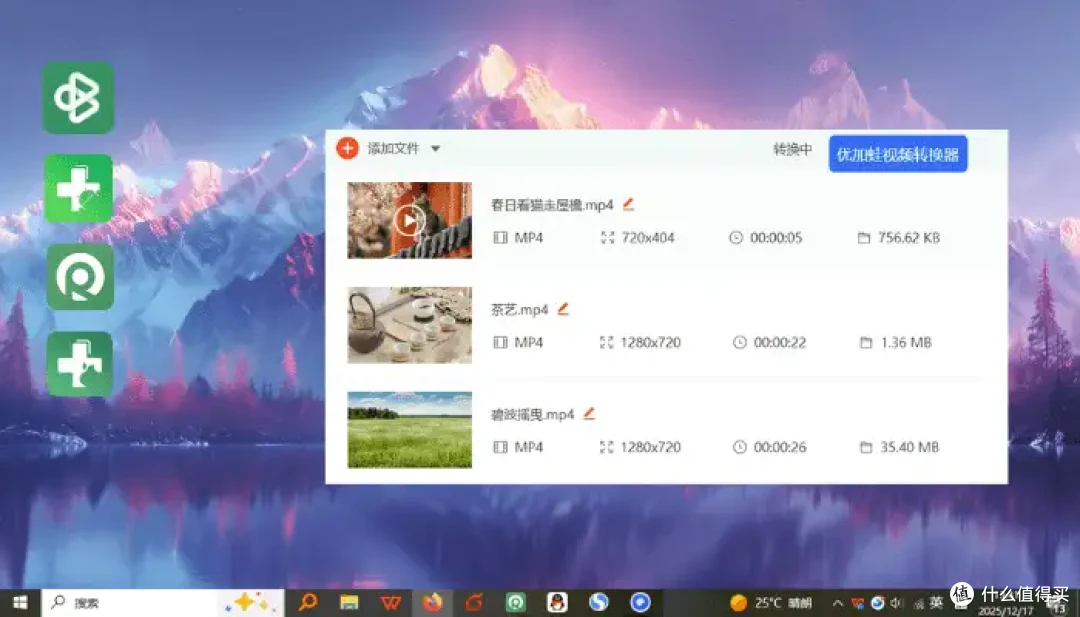The height and width of the screenshot is (617, 1080).
Task: Click the folder icon next to 756.62 KB
Action: click(864, 238)
